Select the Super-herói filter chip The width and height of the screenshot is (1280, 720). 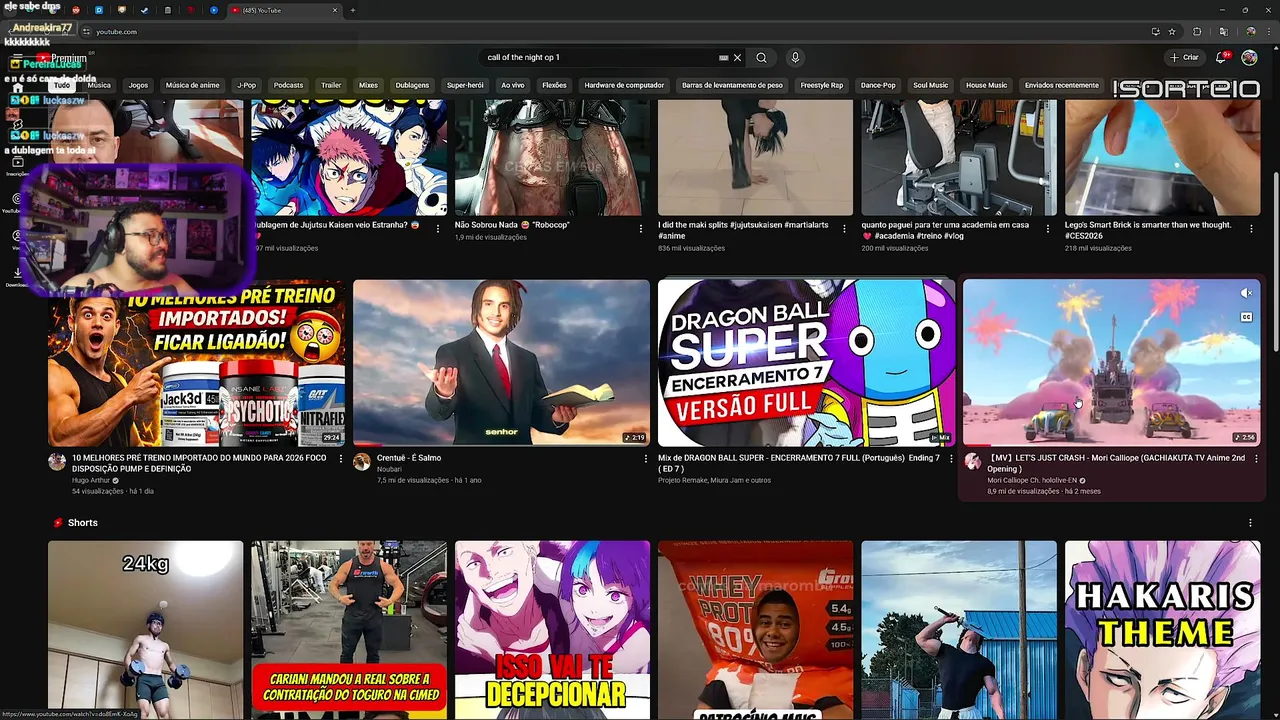click(465, 85)
